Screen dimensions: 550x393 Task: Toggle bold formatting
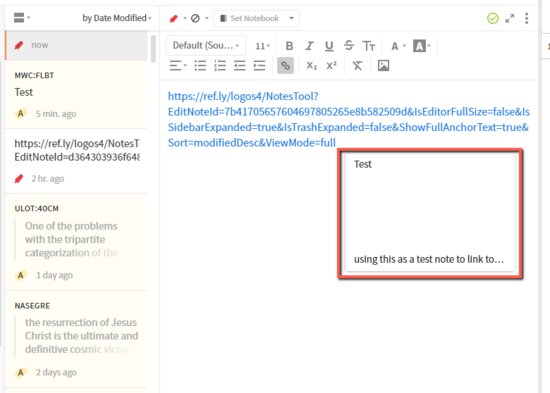289,46
